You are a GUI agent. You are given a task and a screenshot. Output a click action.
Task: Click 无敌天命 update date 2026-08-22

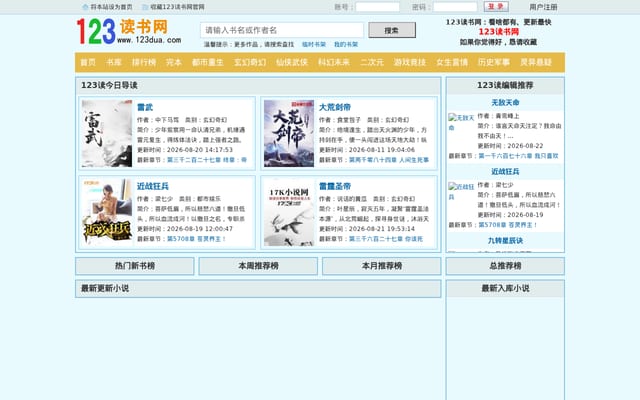[x=525, y=146]
